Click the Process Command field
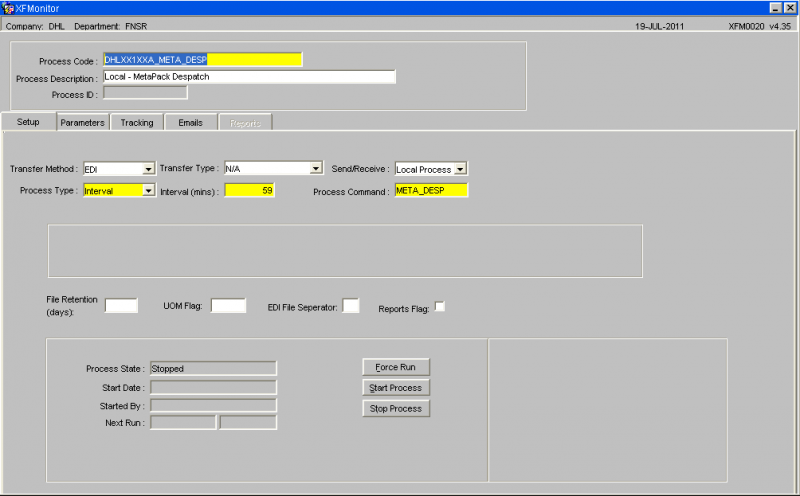Image resolution: width=800 pixels, height=496 pixels. coord(431,190)
